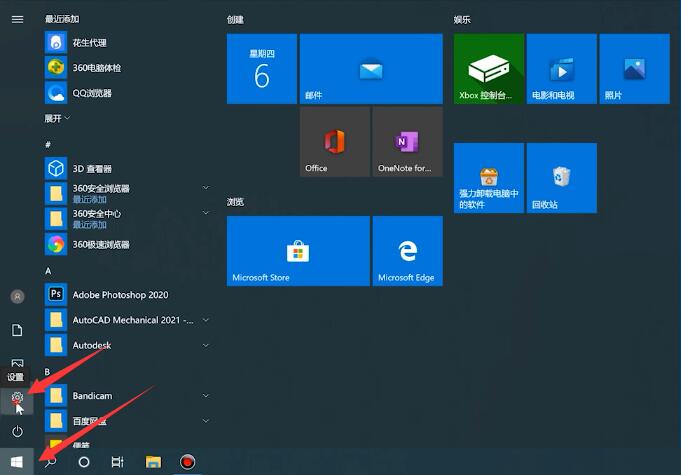Click the B letter group header
The width and height of the screenshot is (681, 475).
coord(47,372)
